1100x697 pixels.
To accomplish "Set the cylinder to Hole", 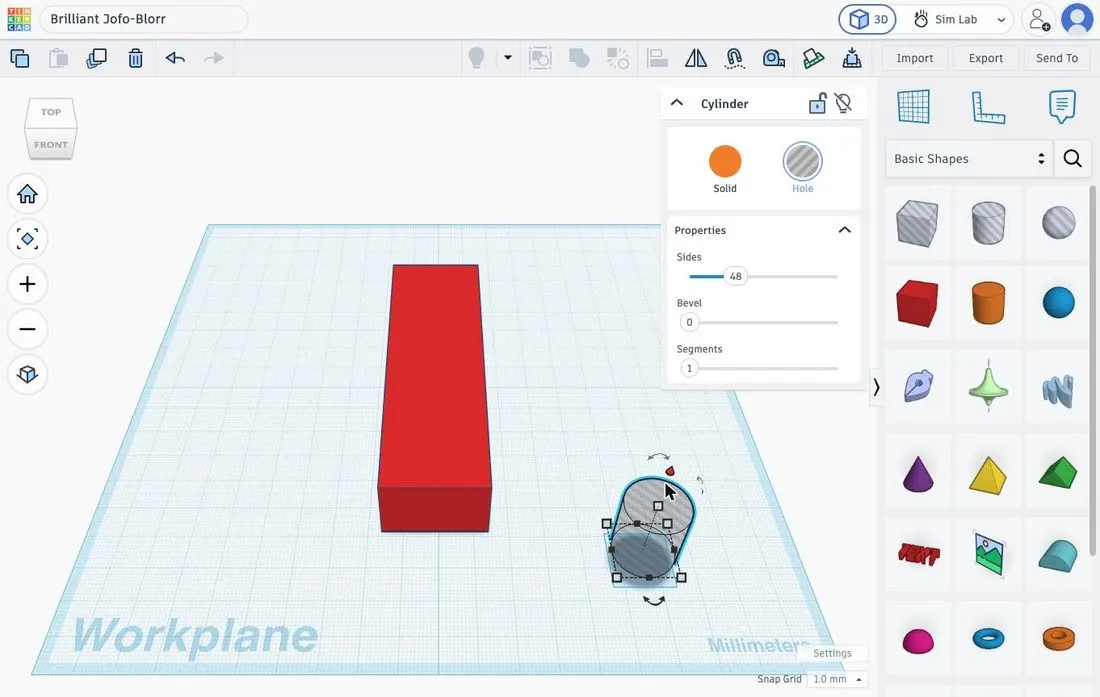I will 803,168.
